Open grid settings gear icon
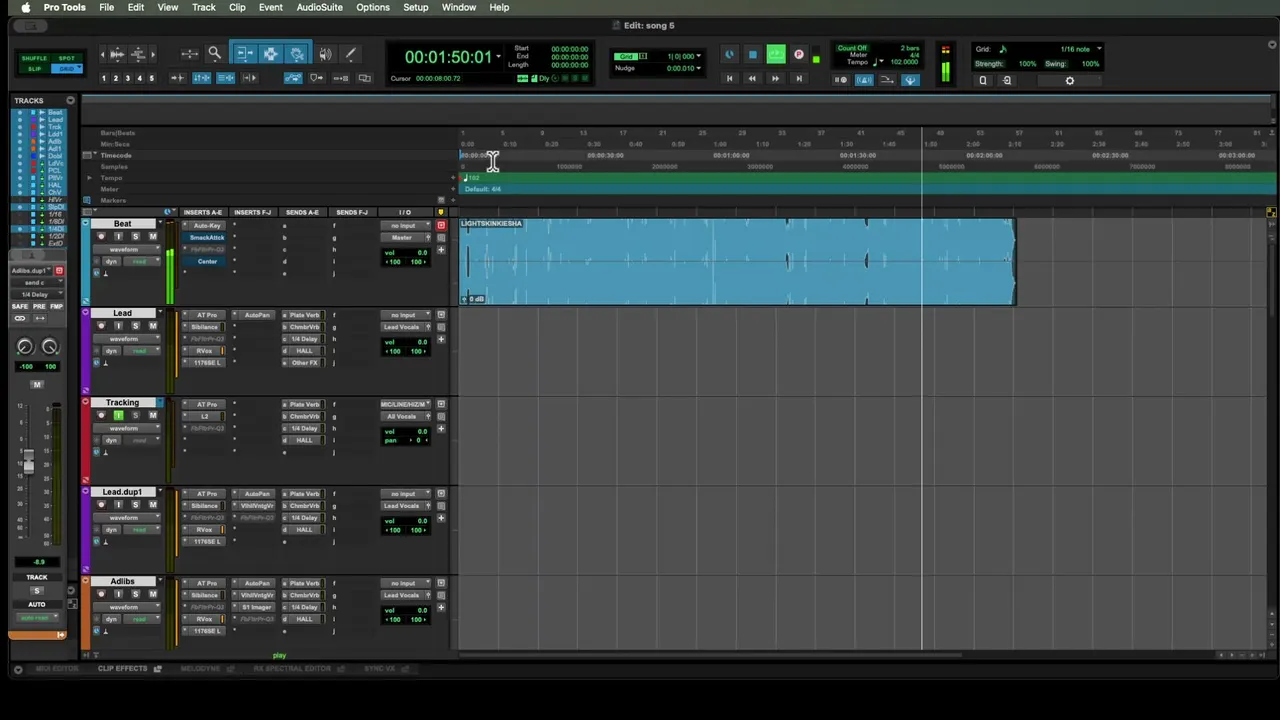The image size is (1280, 720). [1070, 81]
